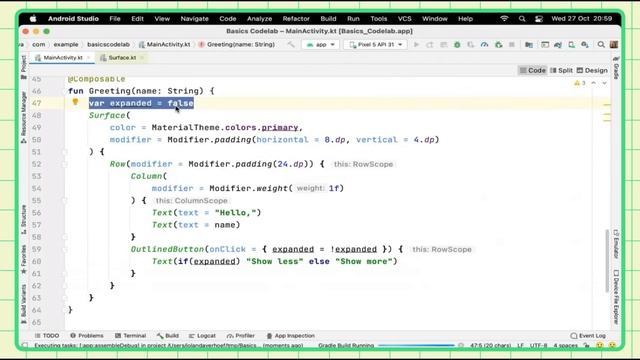Viewport: 640px width, 360px height.
Task: Click the Debug app bug icon
Action: click(x=457, y=44)
